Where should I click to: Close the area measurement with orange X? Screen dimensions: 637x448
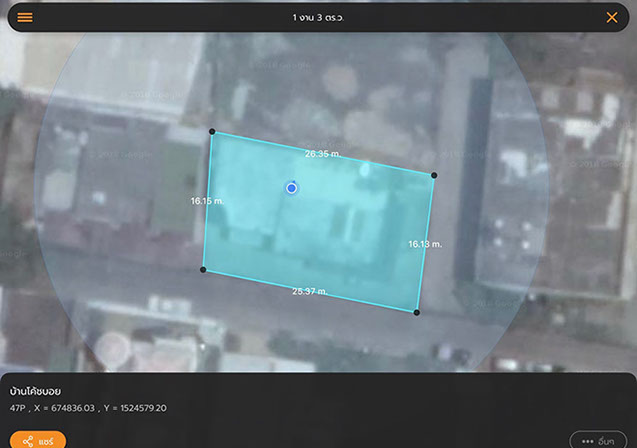(x=612, y=17)
